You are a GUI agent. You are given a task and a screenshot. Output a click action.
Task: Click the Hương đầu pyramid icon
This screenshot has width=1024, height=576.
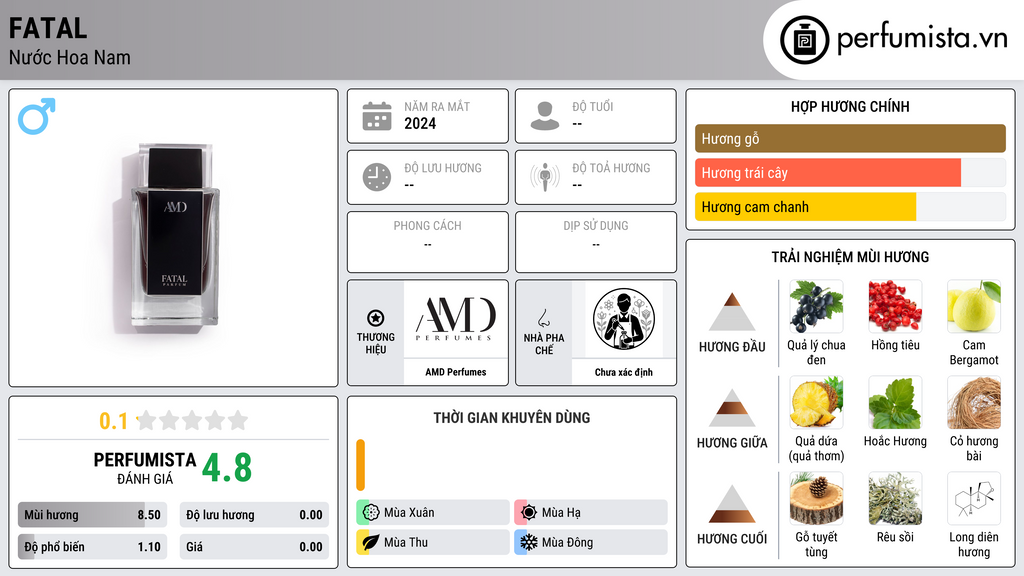coord(732,312)
